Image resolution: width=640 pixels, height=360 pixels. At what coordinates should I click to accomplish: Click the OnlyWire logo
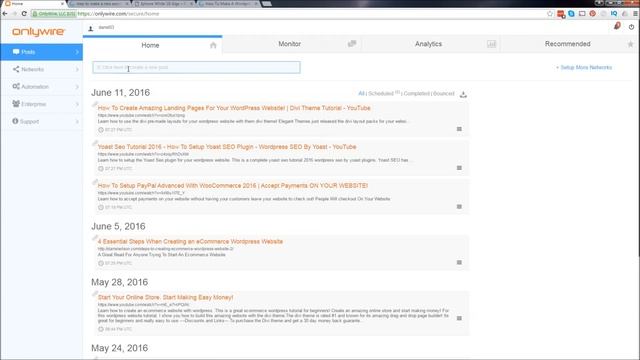[38, 31]
